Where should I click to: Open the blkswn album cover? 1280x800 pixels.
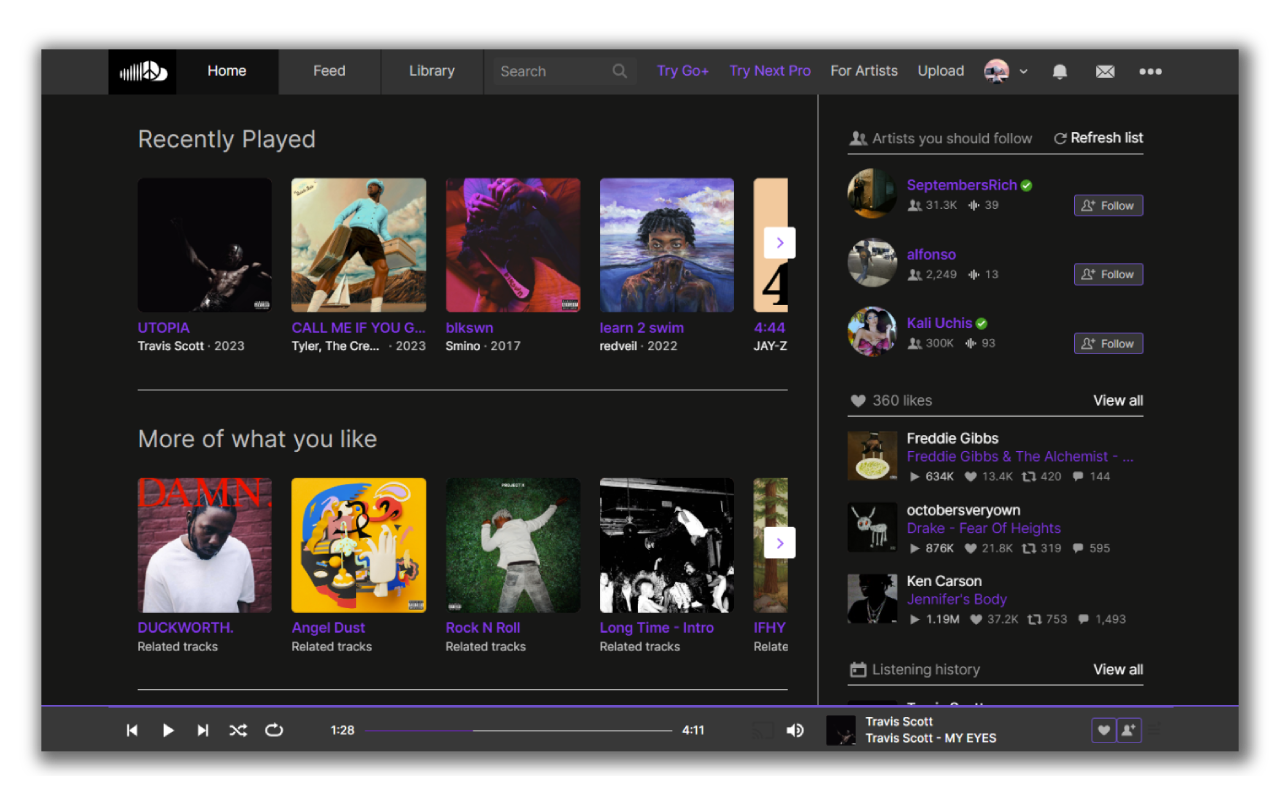tap(513, 245)
